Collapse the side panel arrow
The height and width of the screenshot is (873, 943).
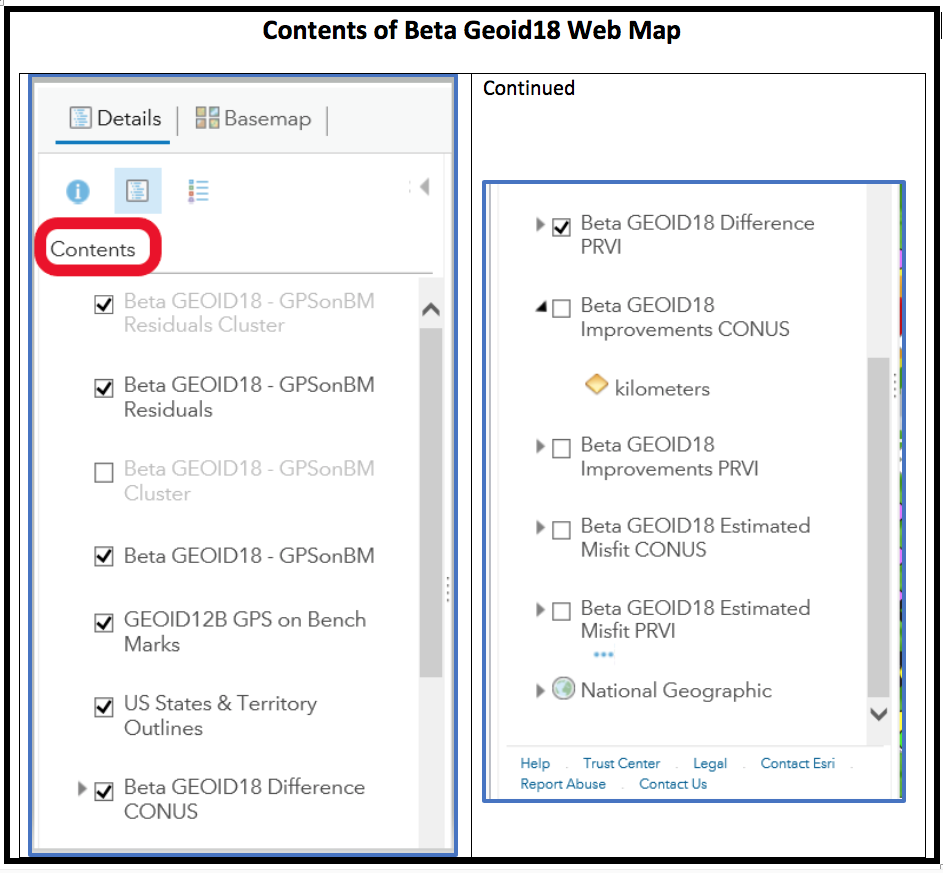click(x=424, y=187)
